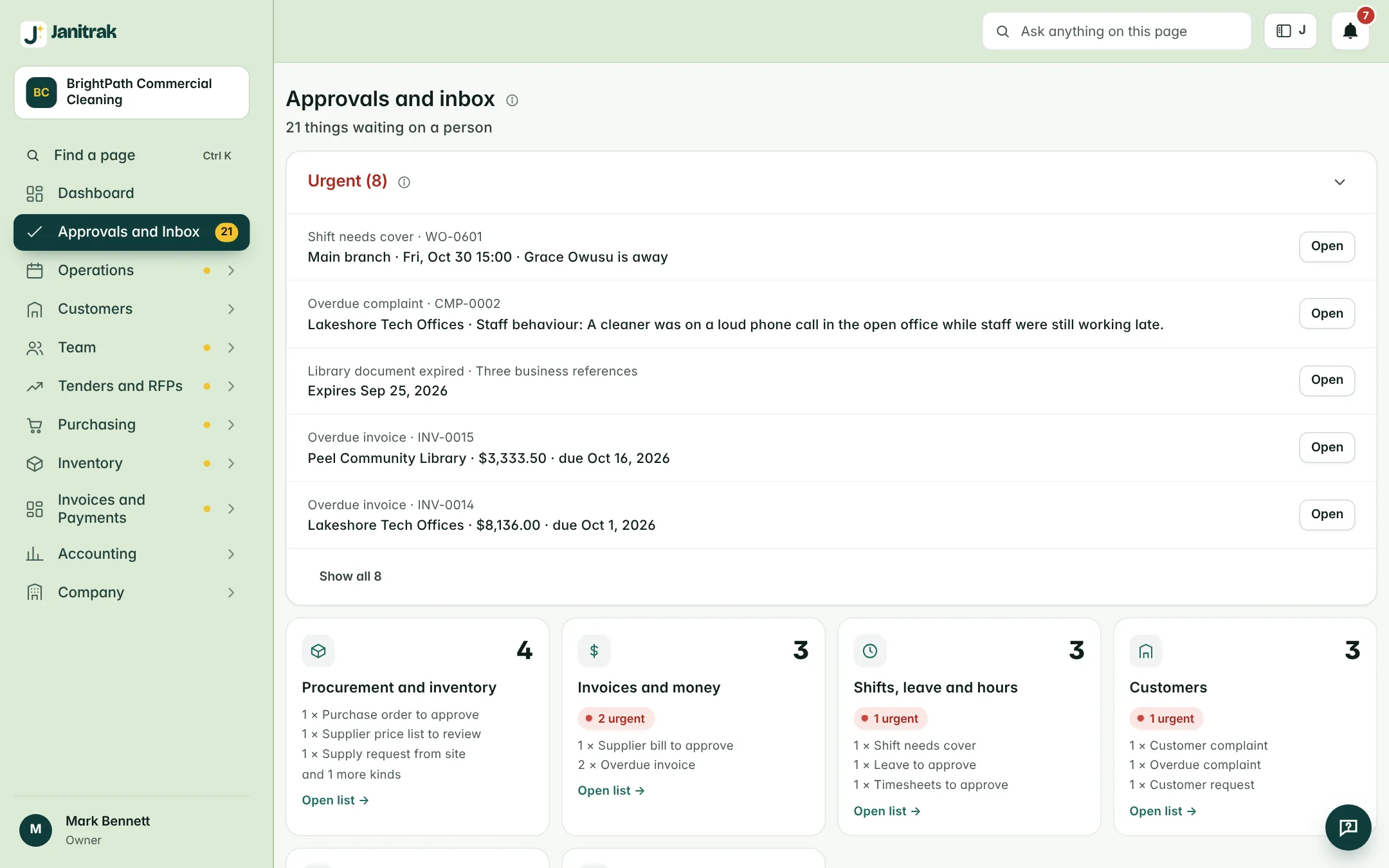Click the Team people icon

pos(35,348)
